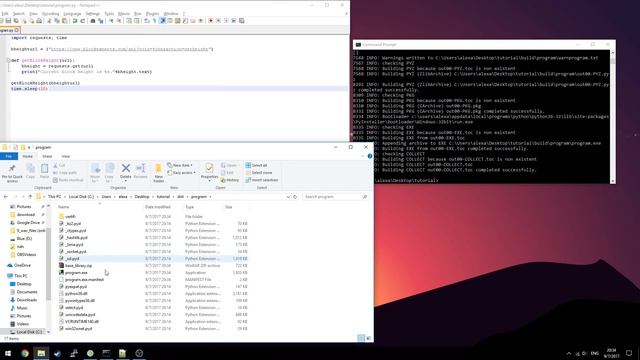Switch to the Share ribbon tab
Image resolution: width=640 pixels, height=360 pixels.
pyautogui.click(x=47, y=156)
